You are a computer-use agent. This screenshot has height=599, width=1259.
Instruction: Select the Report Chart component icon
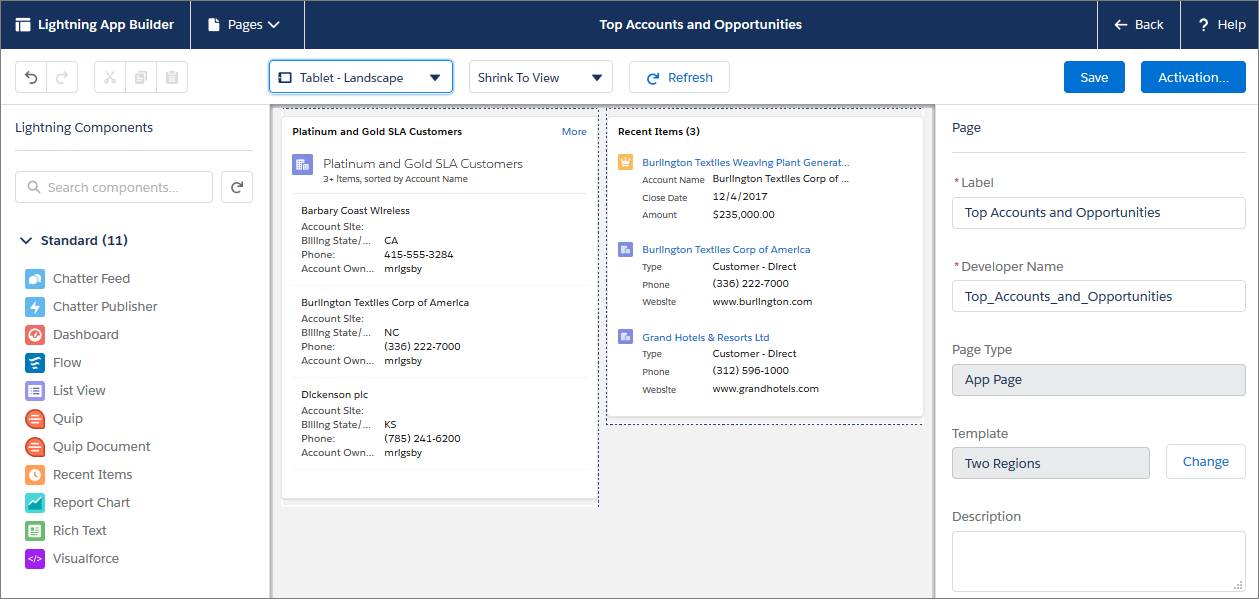point(35,503)
